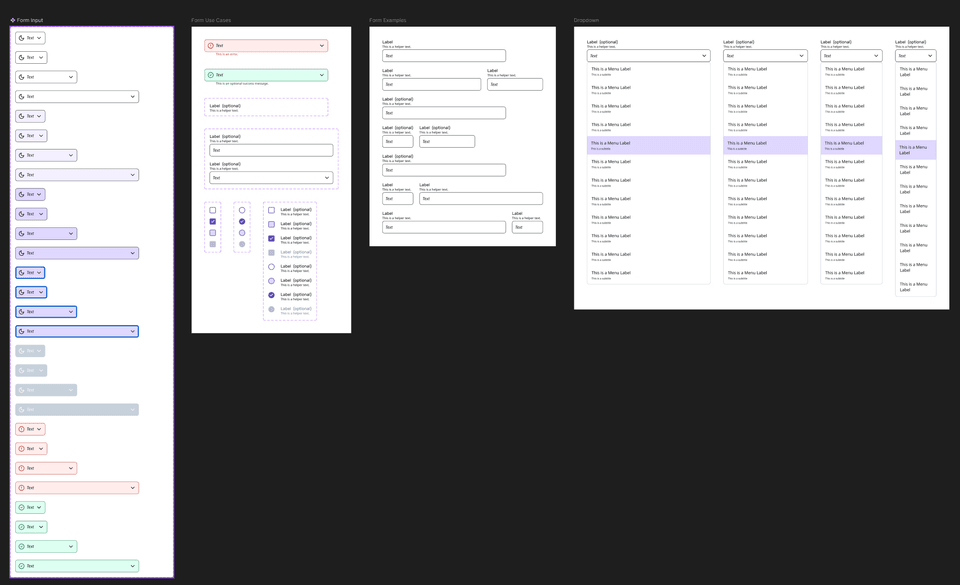Choose first menu label in the narrowest dropdown list
This screenshot has height=585, width=960.
915,71
